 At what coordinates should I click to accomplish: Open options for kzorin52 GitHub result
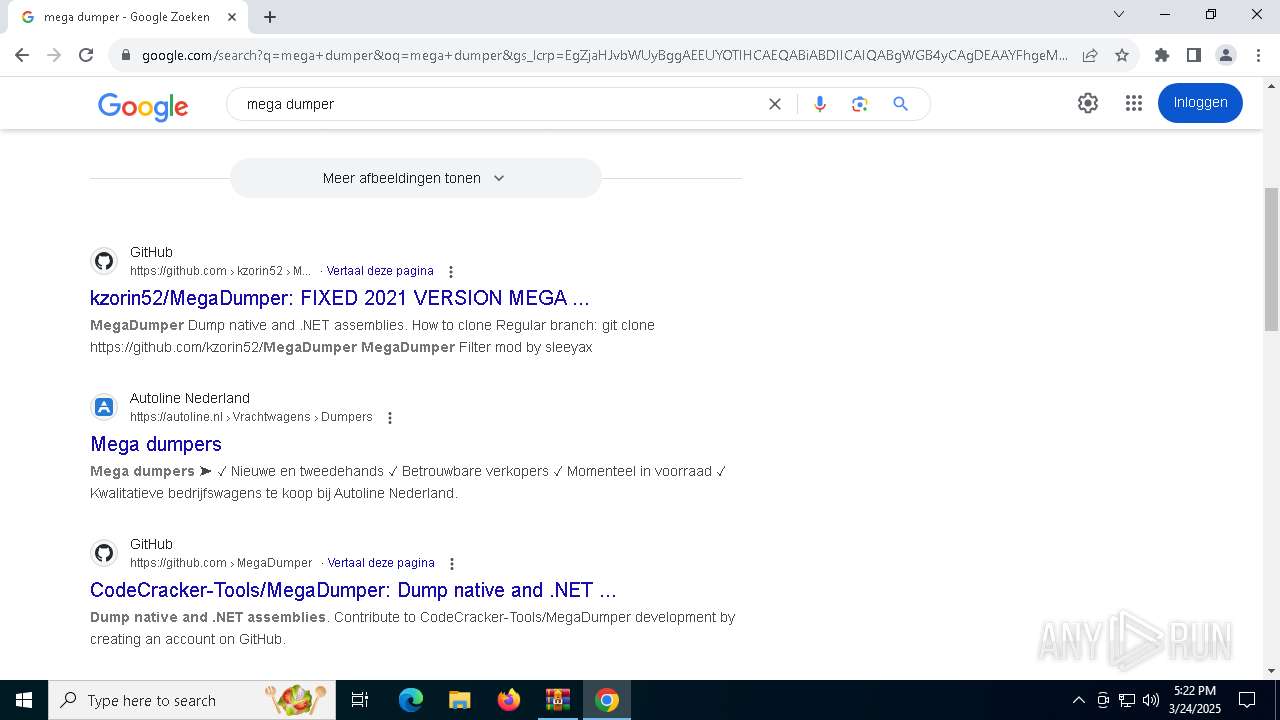451,272
